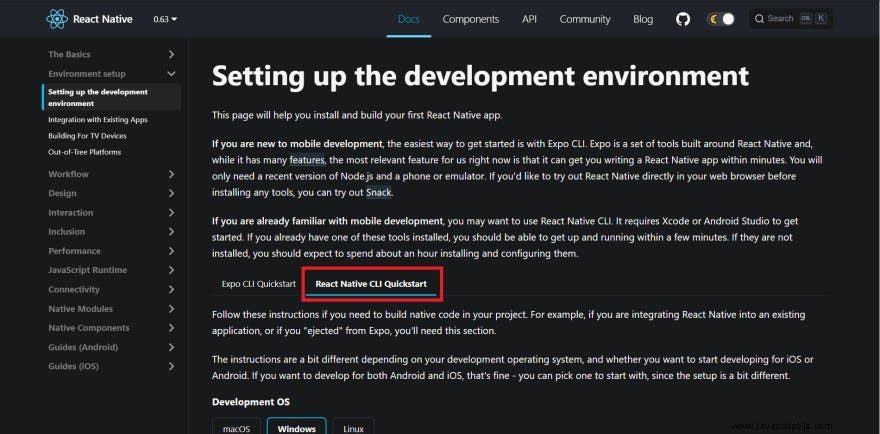Choose Linux as Development OS
The image size is (880, 434).
point(353,428)
